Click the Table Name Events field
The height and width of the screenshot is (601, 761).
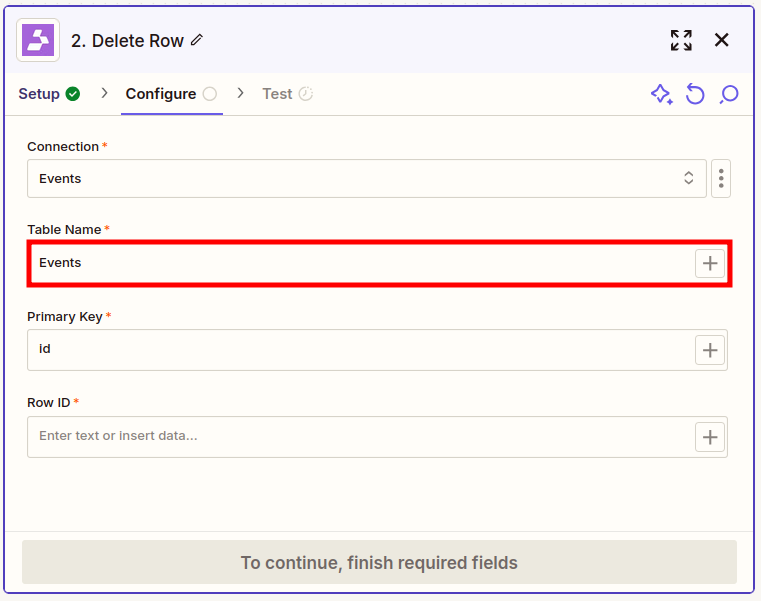pos(362,263)
